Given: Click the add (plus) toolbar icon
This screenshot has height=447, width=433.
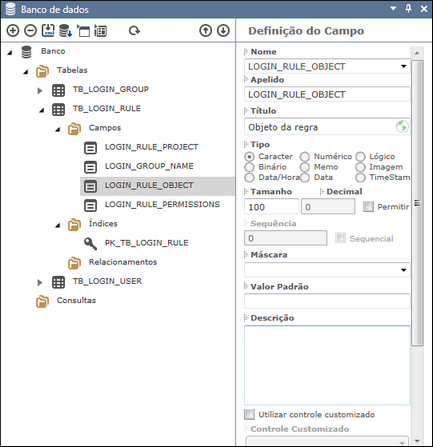Looking at the screenshot, I should click(13, 31).
